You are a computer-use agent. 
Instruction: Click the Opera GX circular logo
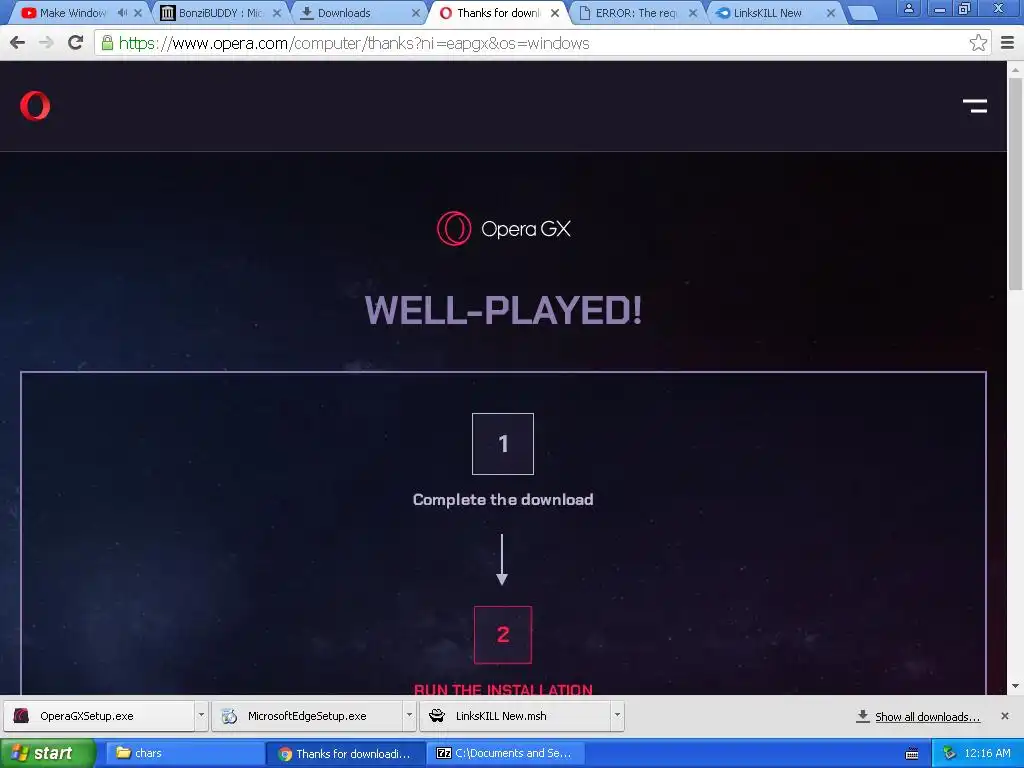(x=454, y=229)
